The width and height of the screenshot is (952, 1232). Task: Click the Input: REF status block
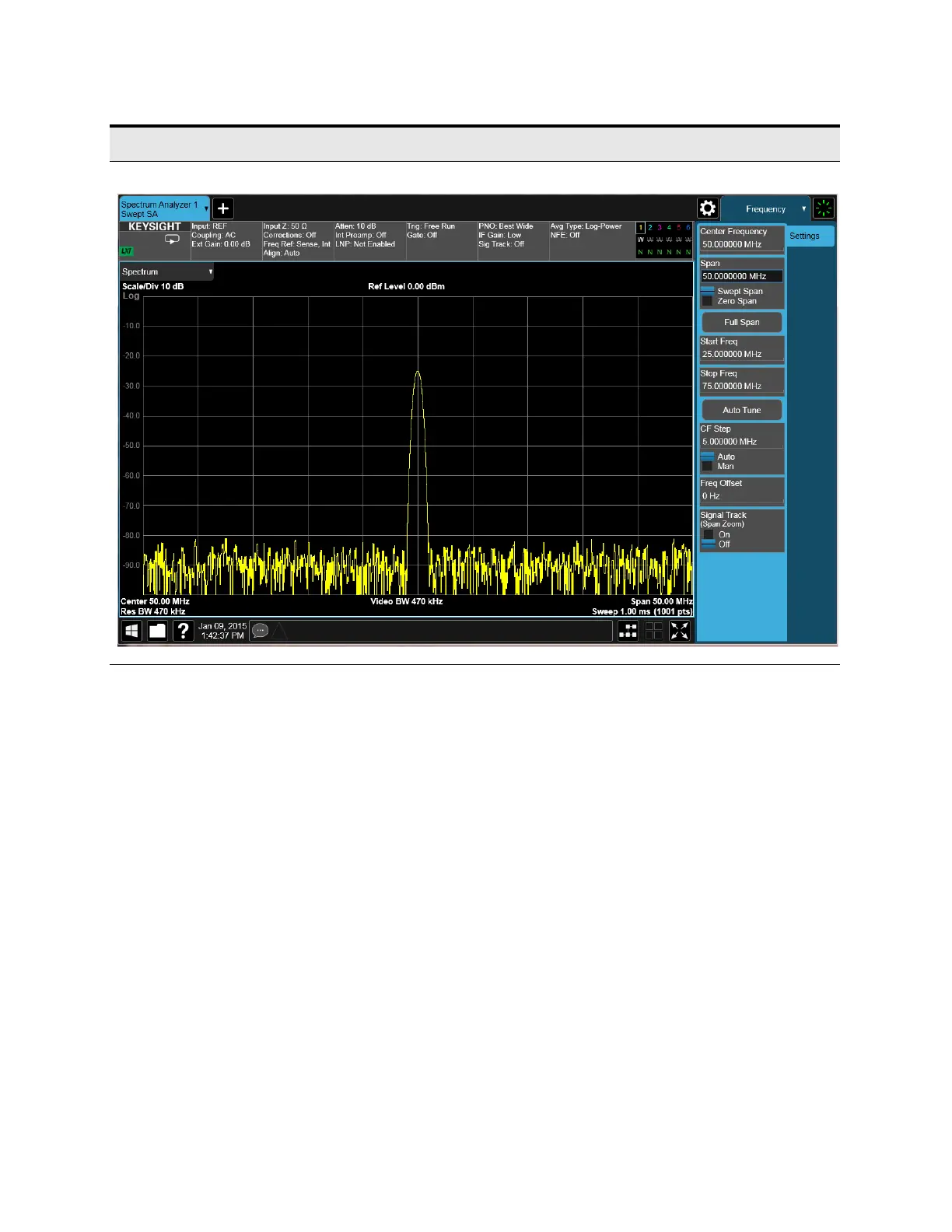pyautogui.click(x=226, y=240)
